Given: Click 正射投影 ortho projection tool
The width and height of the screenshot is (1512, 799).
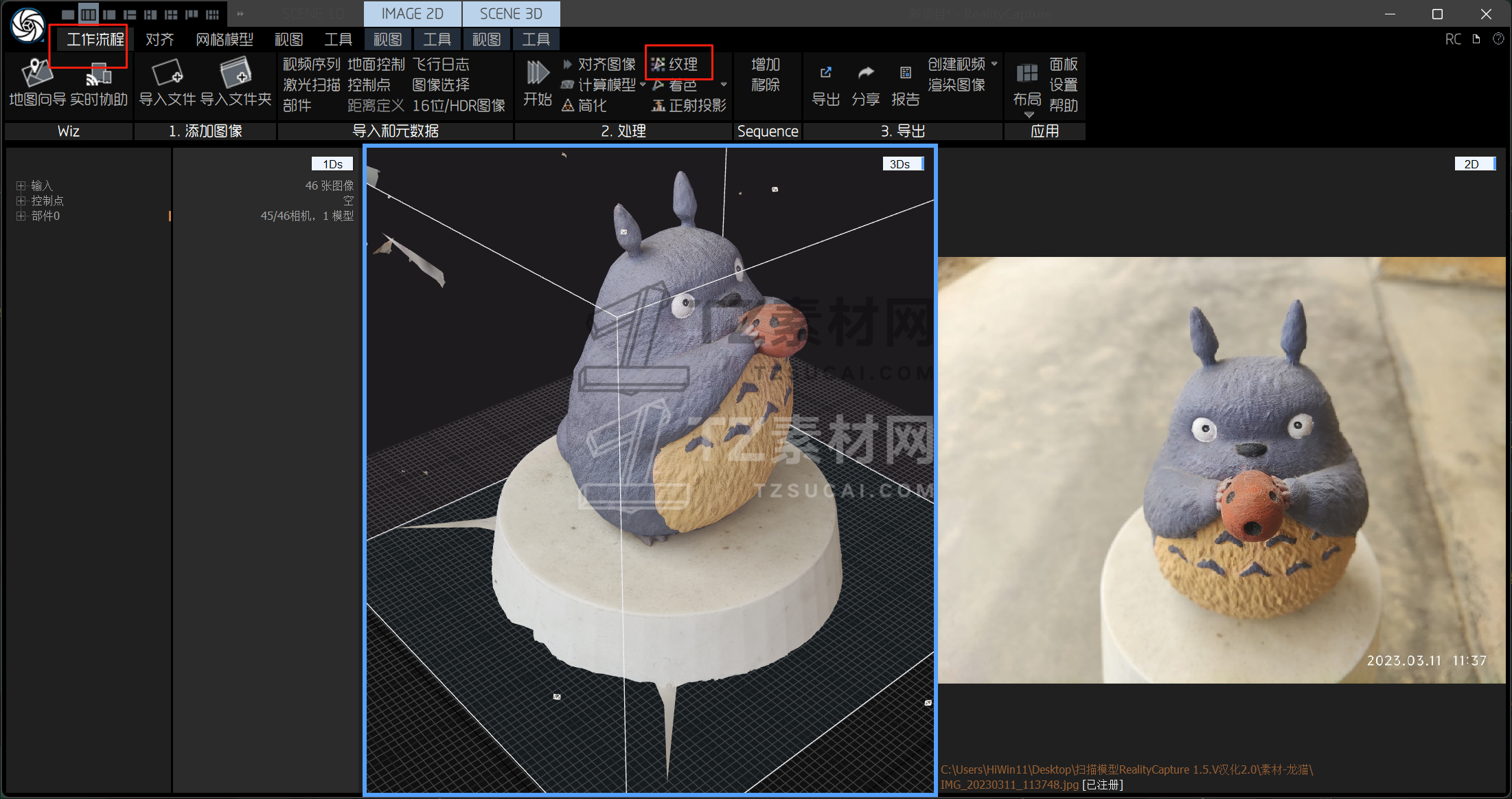Looking at the screenshot, I should click(689, 106).
